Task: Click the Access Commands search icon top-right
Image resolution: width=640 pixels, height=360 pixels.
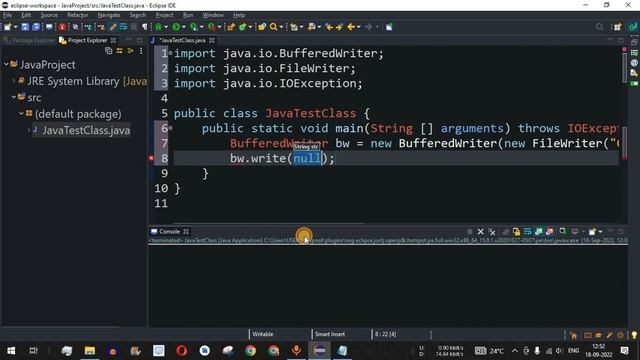Action: tap(599, 27)
